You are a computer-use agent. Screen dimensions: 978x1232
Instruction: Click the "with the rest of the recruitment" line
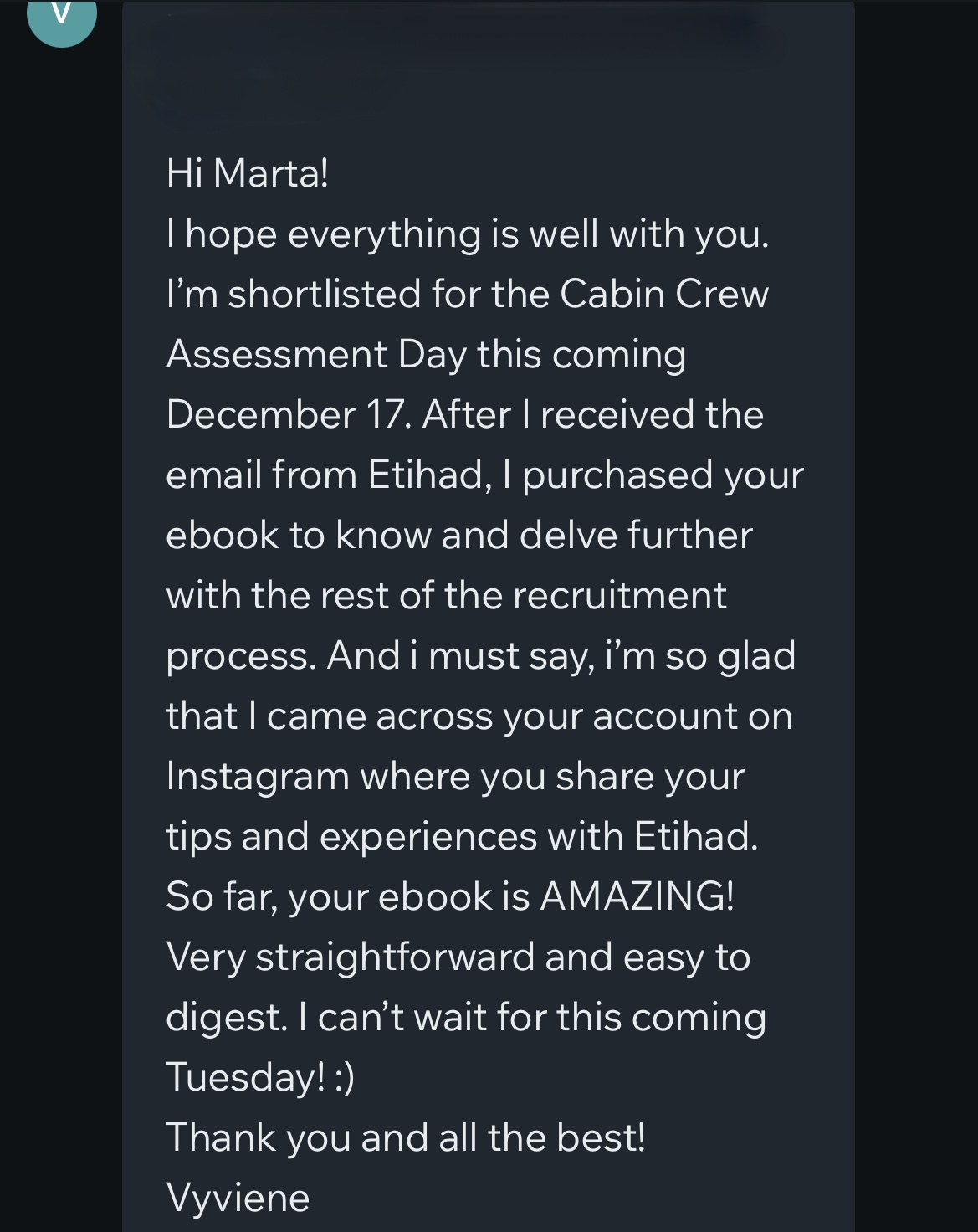446,595
